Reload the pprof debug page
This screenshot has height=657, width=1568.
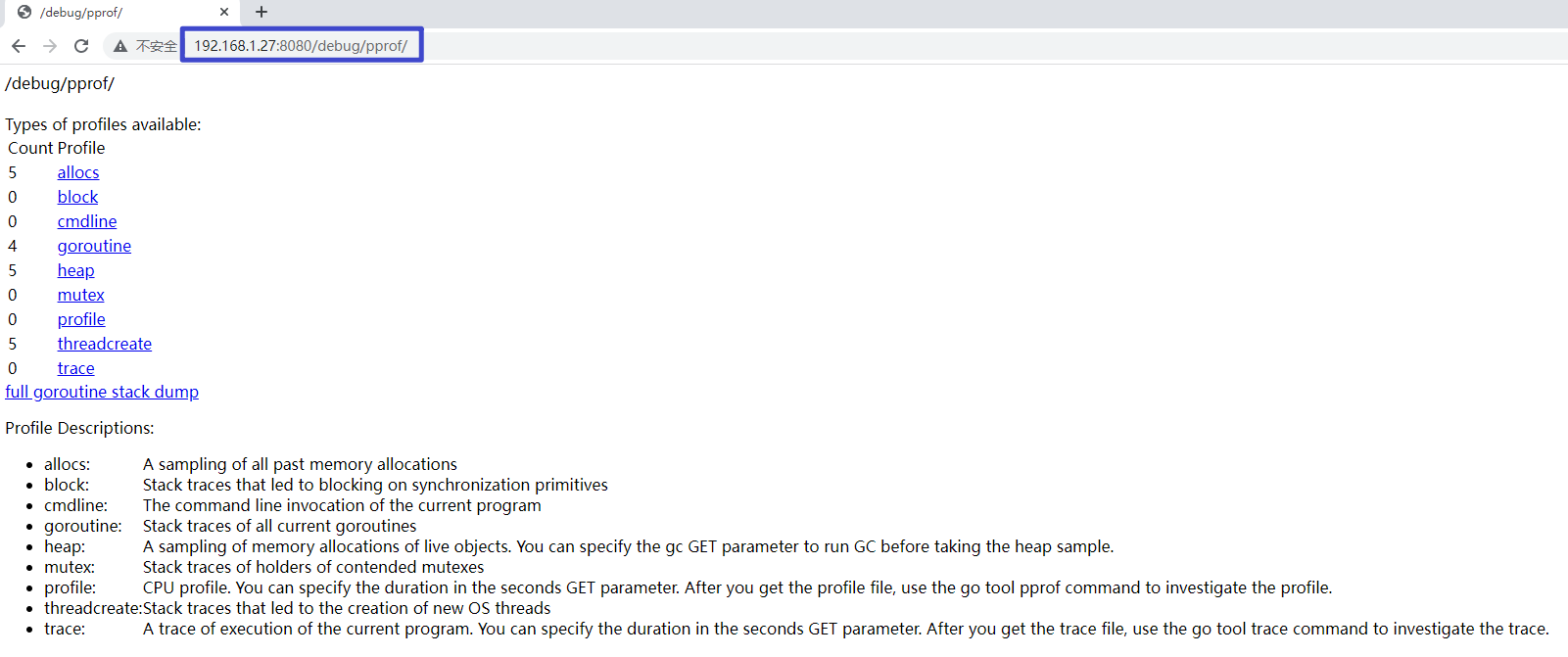81,45
